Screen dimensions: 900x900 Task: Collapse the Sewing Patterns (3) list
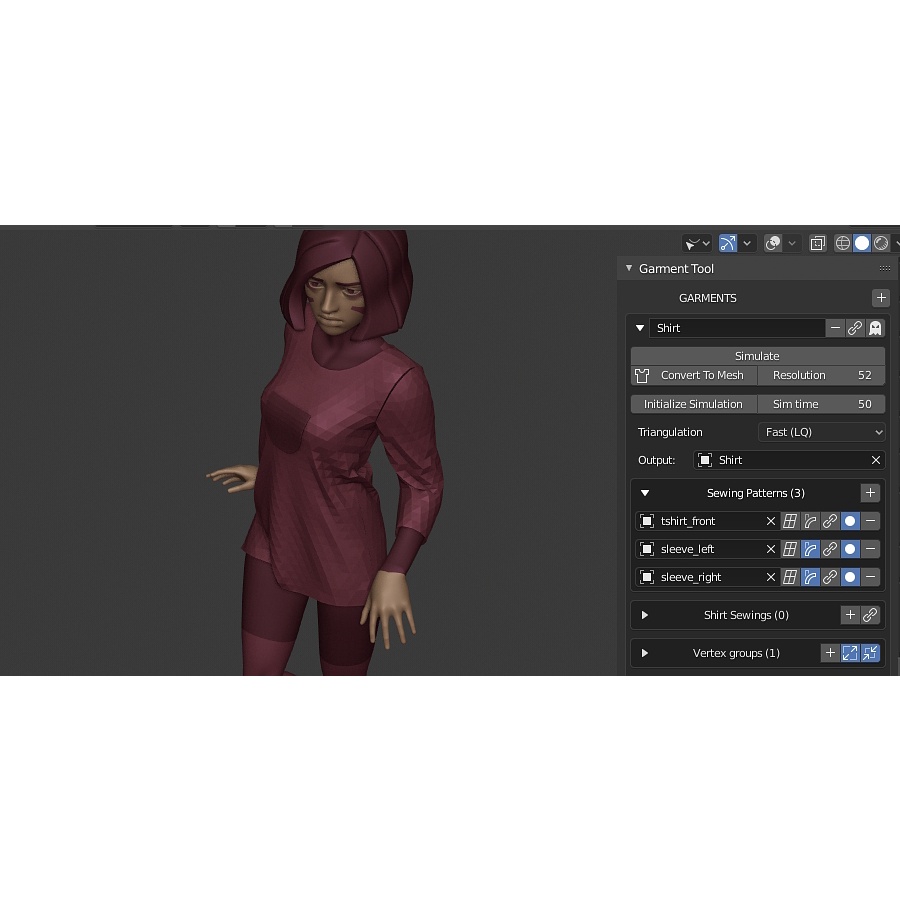click(x=645, y=493)
